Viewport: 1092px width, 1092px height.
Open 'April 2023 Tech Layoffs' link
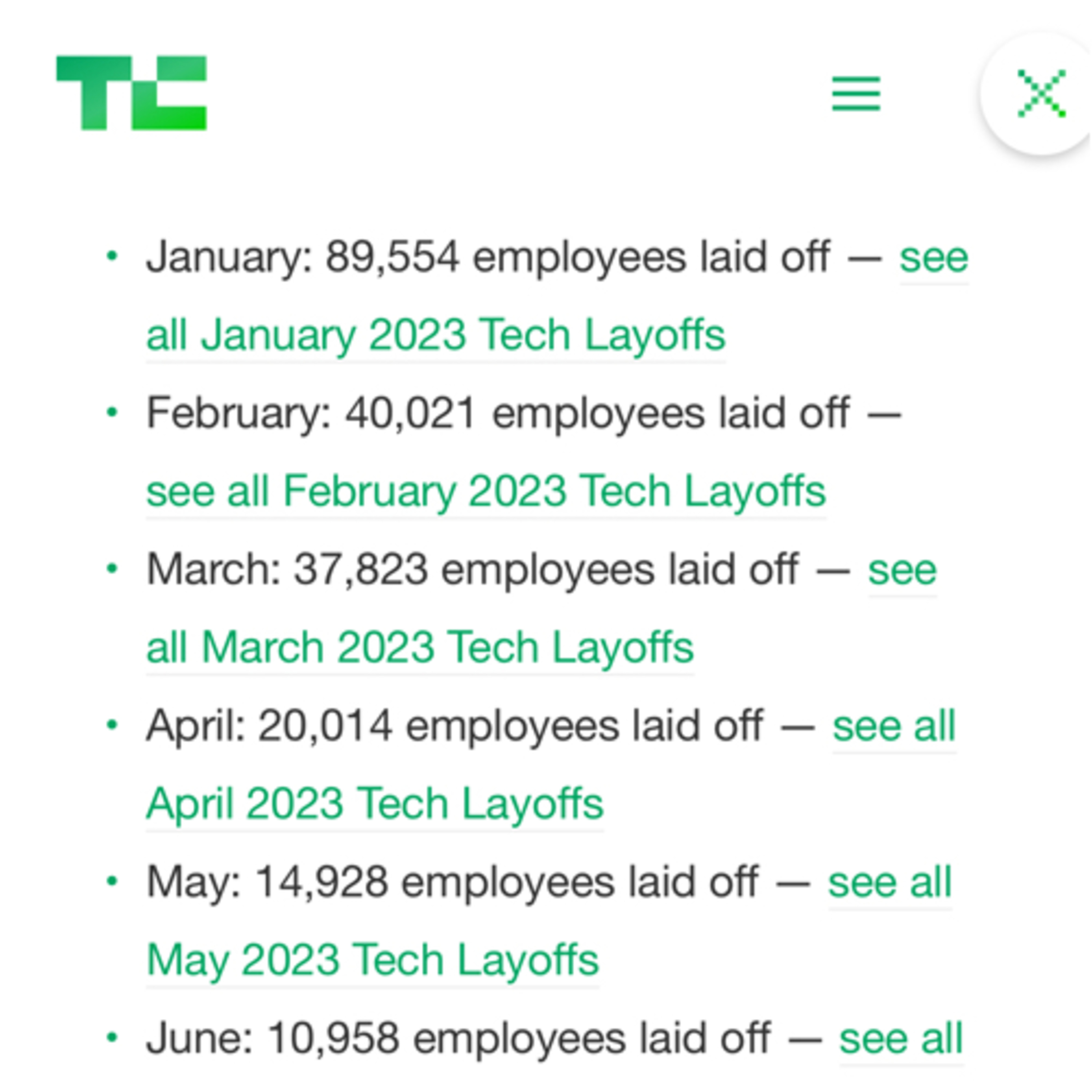tap(375, 804)
